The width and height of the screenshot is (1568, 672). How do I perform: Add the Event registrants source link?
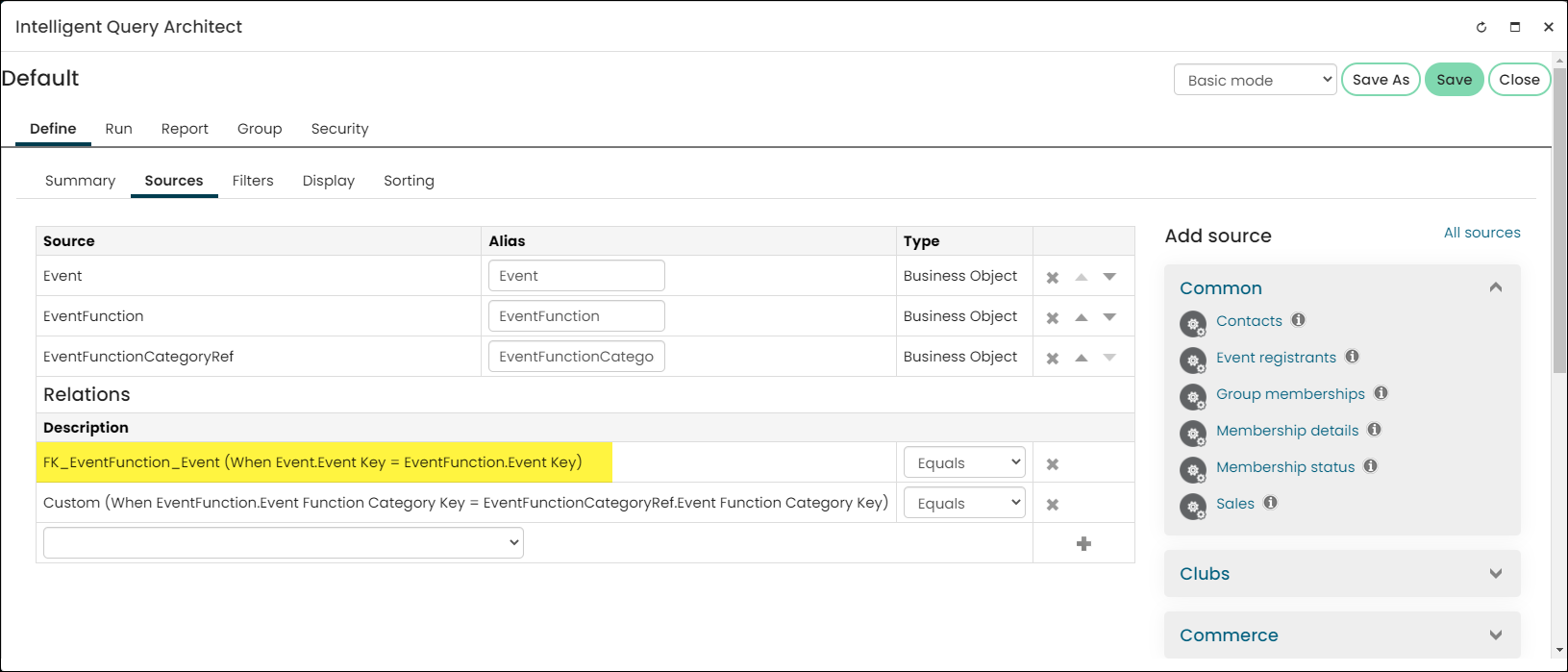(x=1276, y=358)
